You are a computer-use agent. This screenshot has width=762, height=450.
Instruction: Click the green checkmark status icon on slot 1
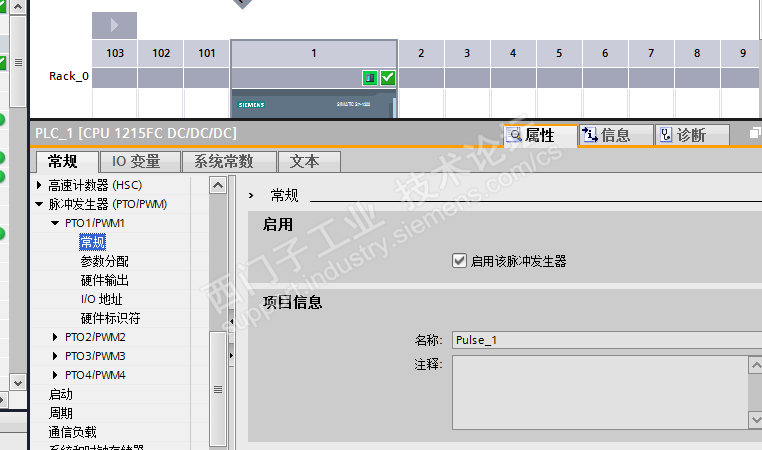388,78
